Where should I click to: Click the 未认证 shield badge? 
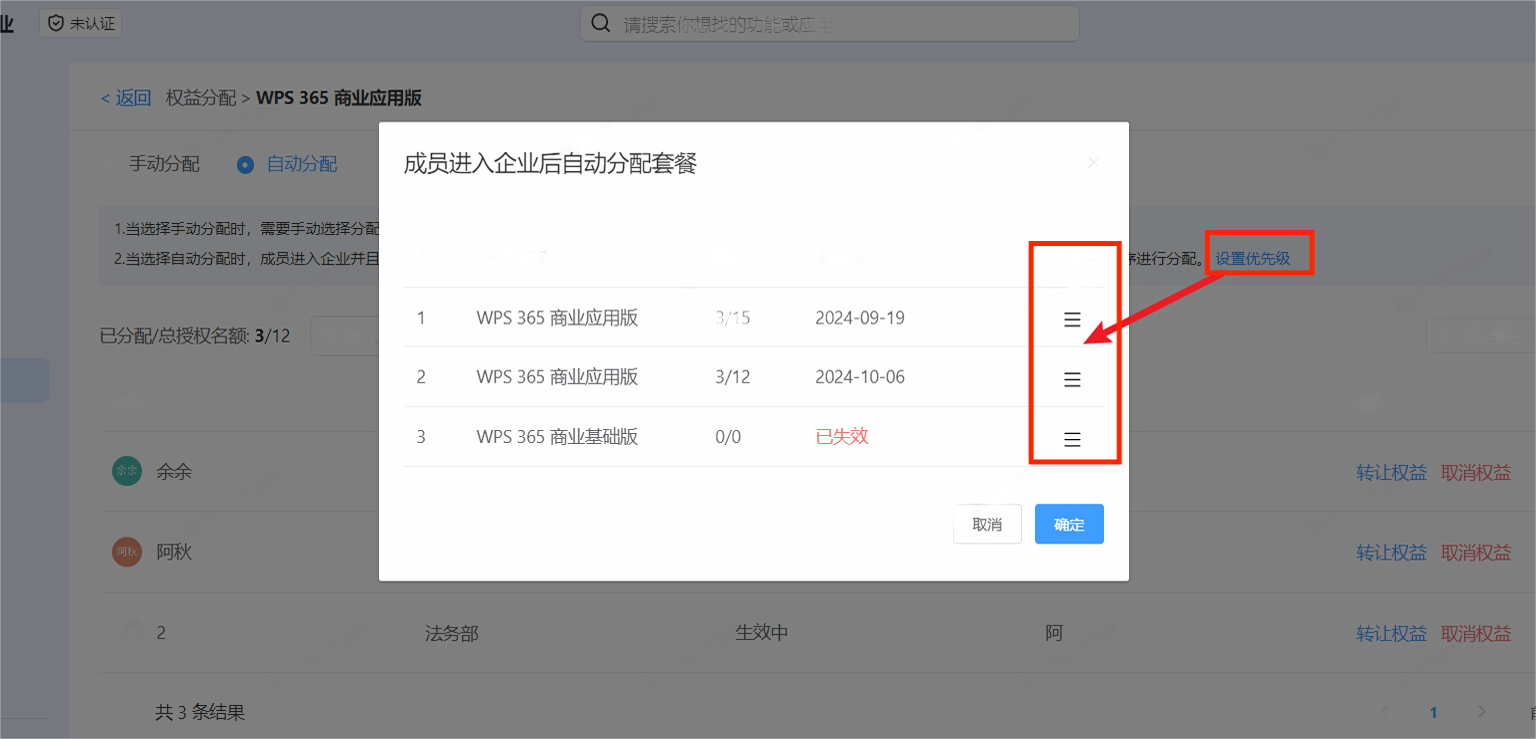click(x=81, y=23)
